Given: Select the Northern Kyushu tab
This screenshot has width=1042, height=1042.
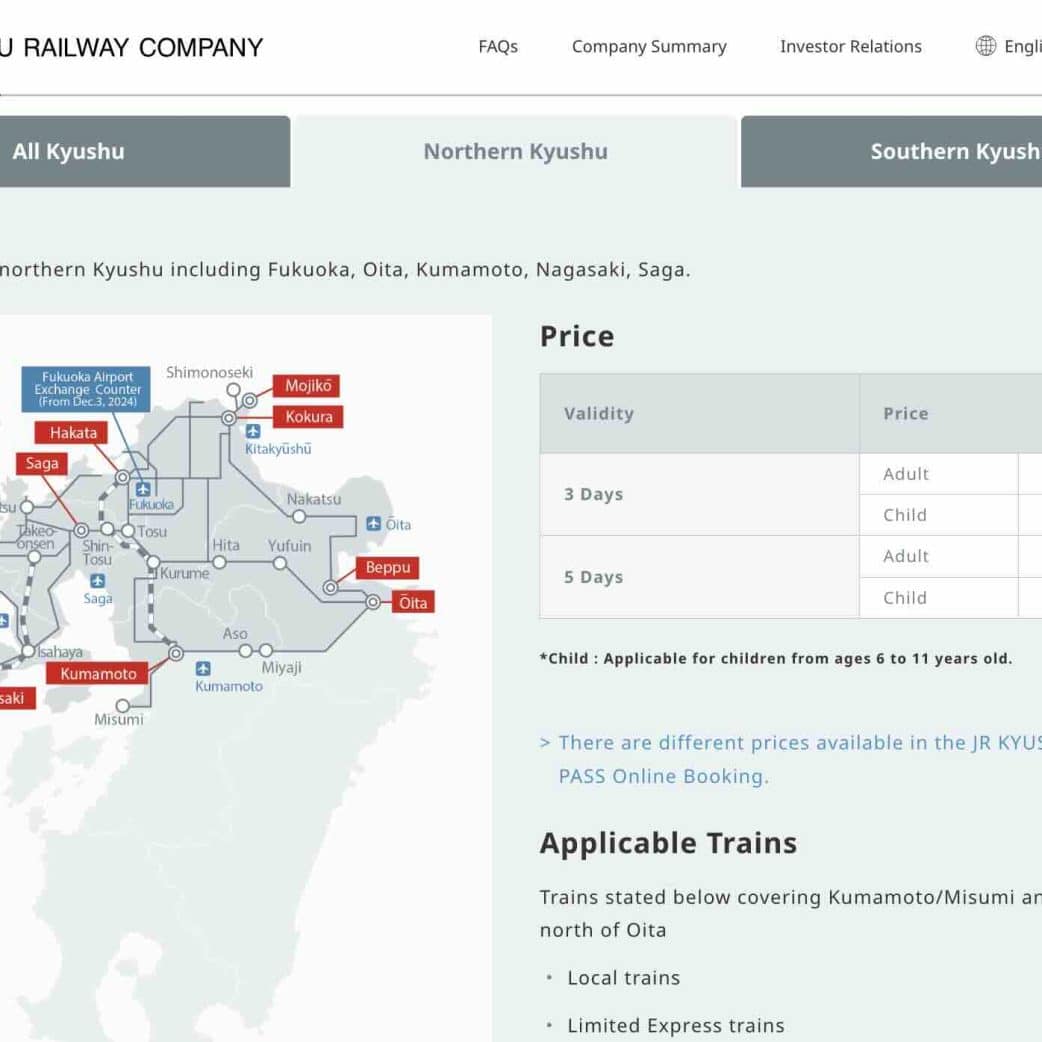Looking at the screenshot, I should [x=515, y=152].
